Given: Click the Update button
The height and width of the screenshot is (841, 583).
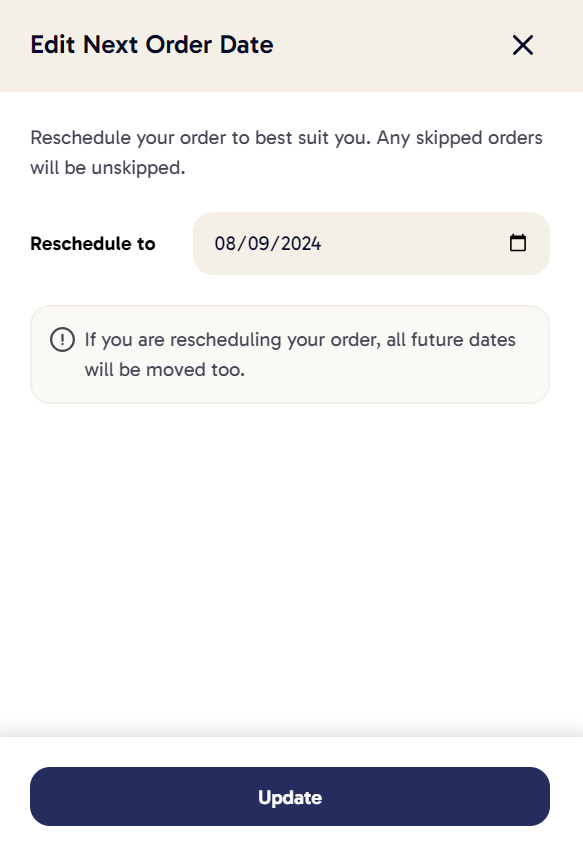Looking at the screenshot, I should 290,796.
